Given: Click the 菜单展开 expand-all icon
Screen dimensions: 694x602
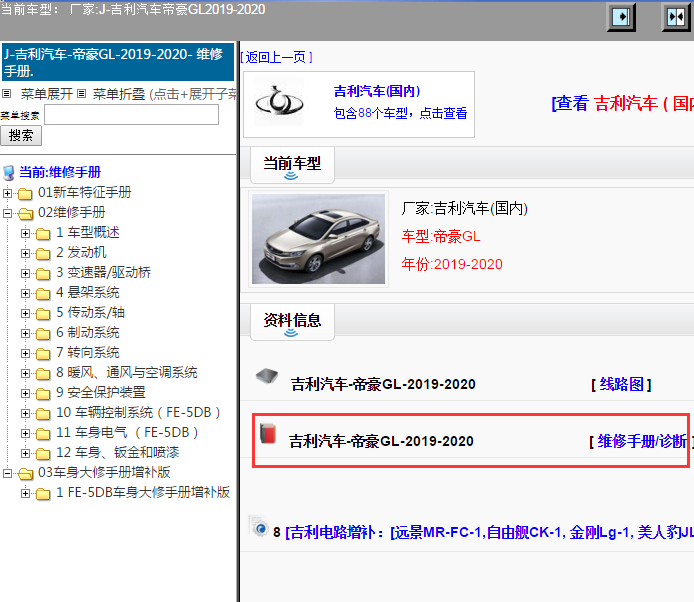Looking at the screenshot, I should [6, 94].
